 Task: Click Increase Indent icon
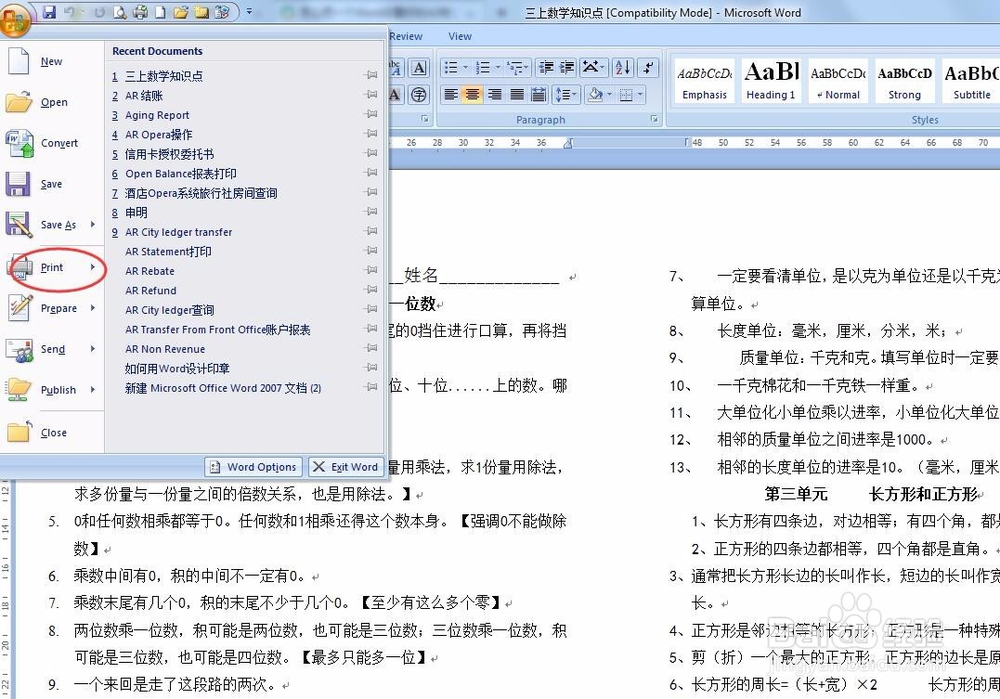click(x=567, y=67)
